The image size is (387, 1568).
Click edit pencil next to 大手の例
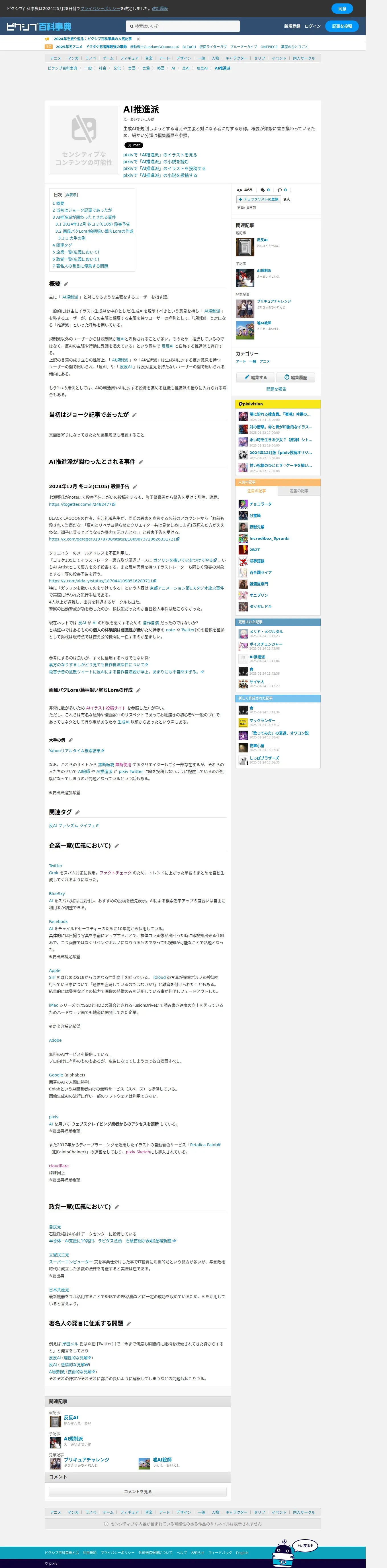click(x=71, y=740)
